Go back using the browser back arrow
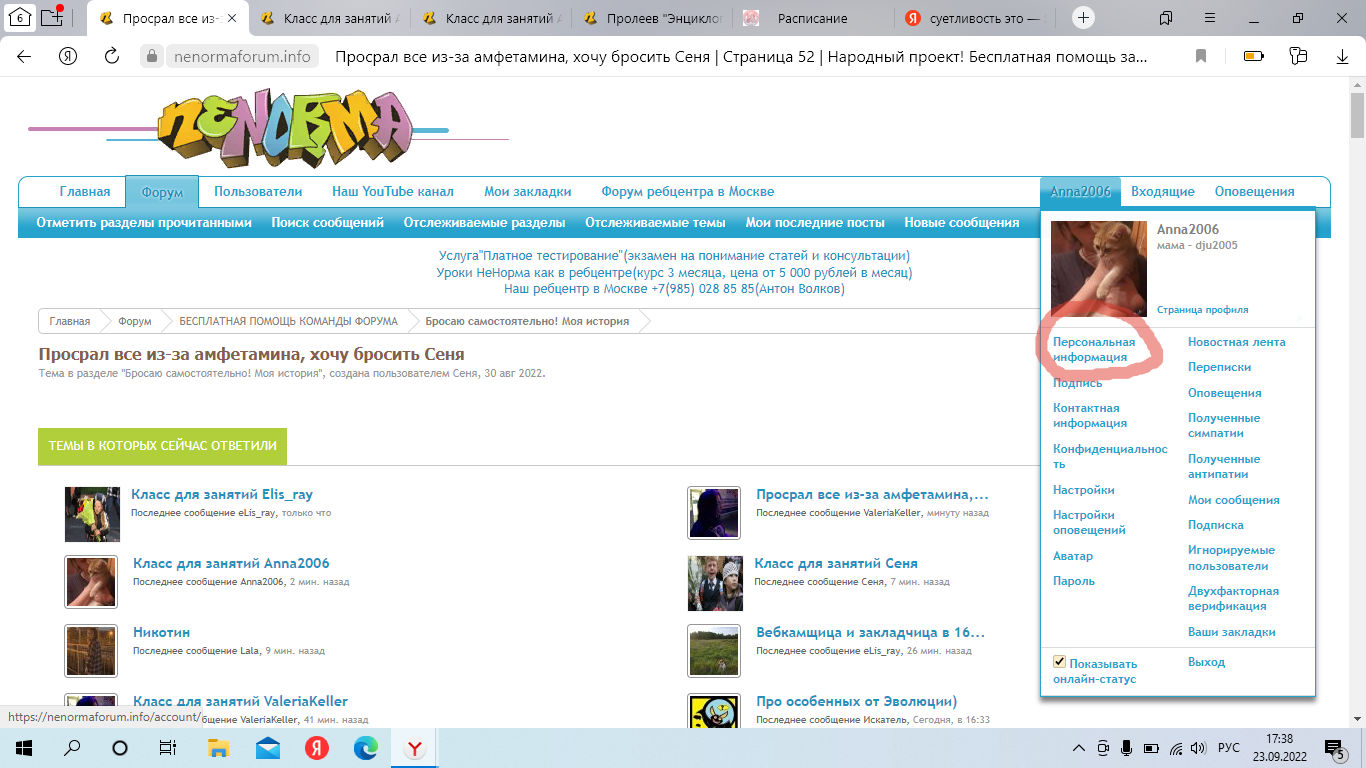 (x=24, y=57)
